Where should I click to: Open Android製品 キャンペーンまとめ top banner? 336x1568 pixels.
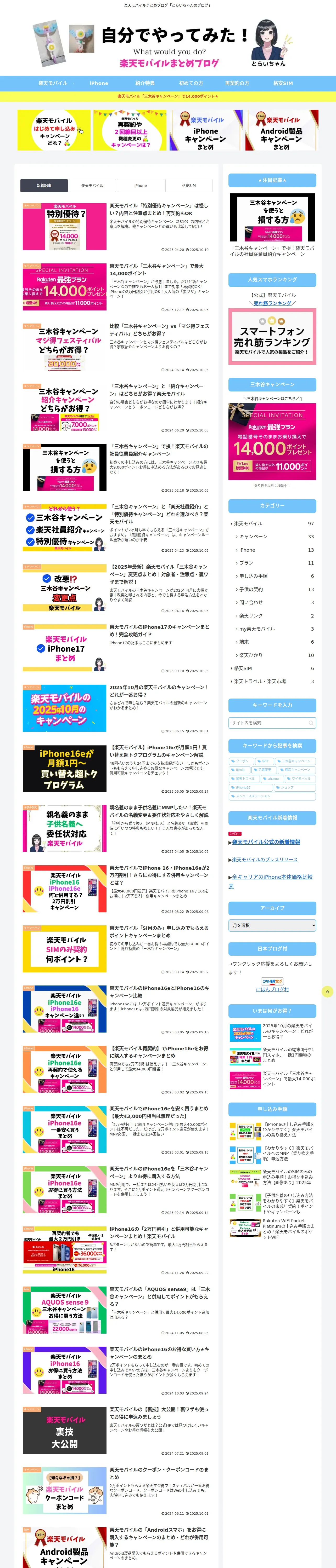(282, 130)
